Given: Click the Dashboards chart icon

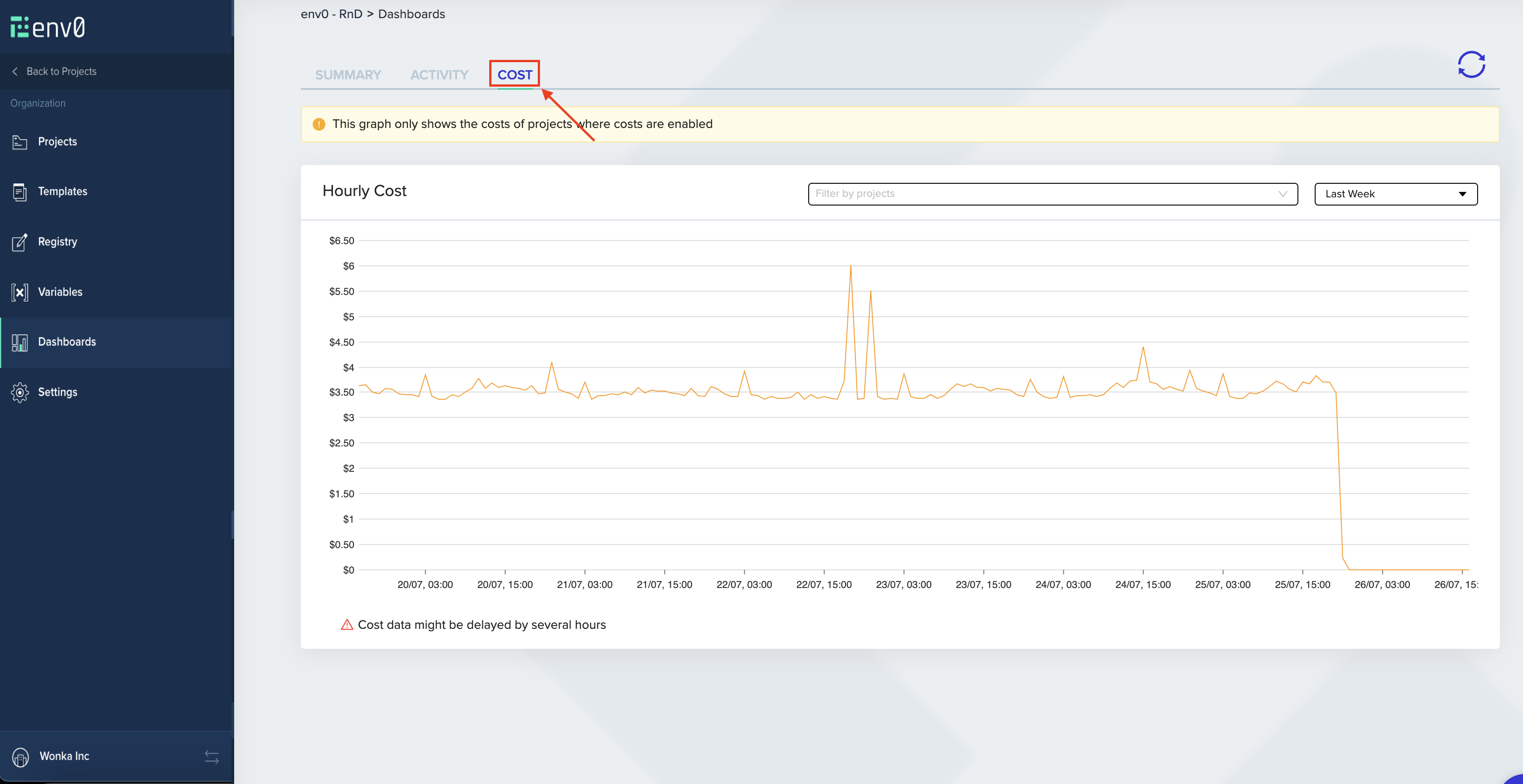Looking at the screenshot, I should pyautogui.click(x=20, y=343).
